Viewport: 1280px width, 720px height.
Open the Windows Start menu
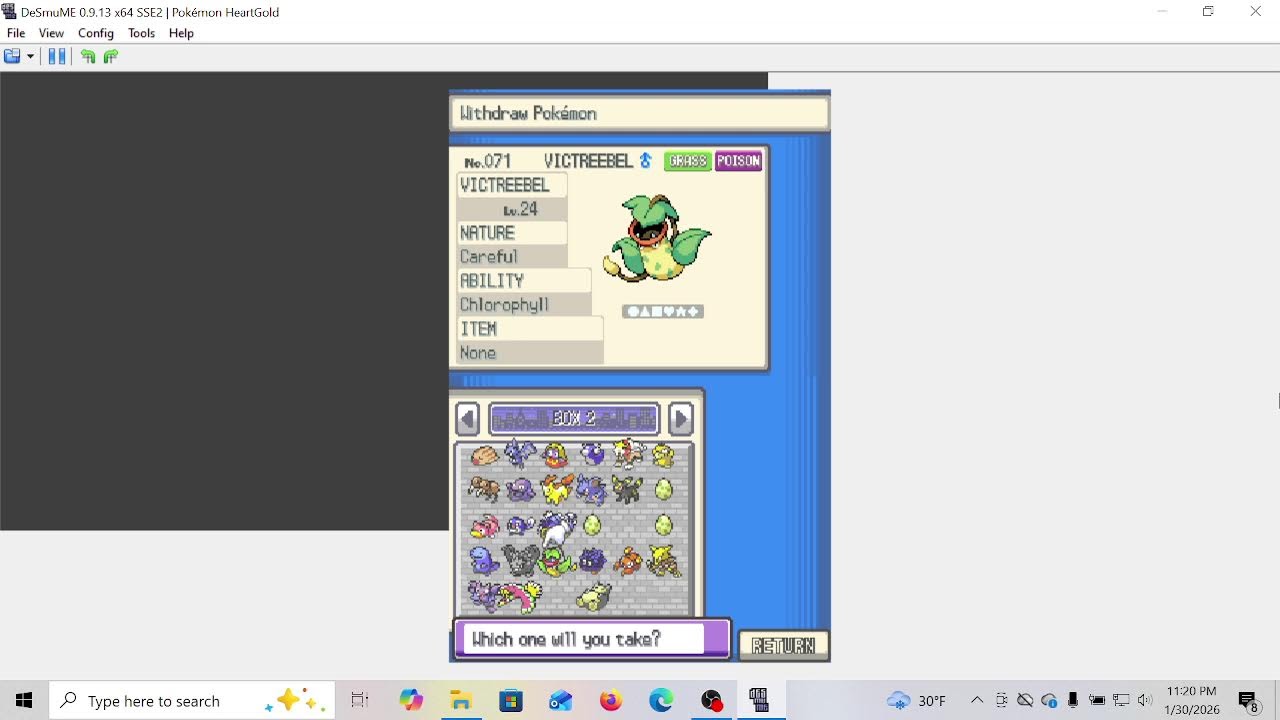(x=24, y=701)
